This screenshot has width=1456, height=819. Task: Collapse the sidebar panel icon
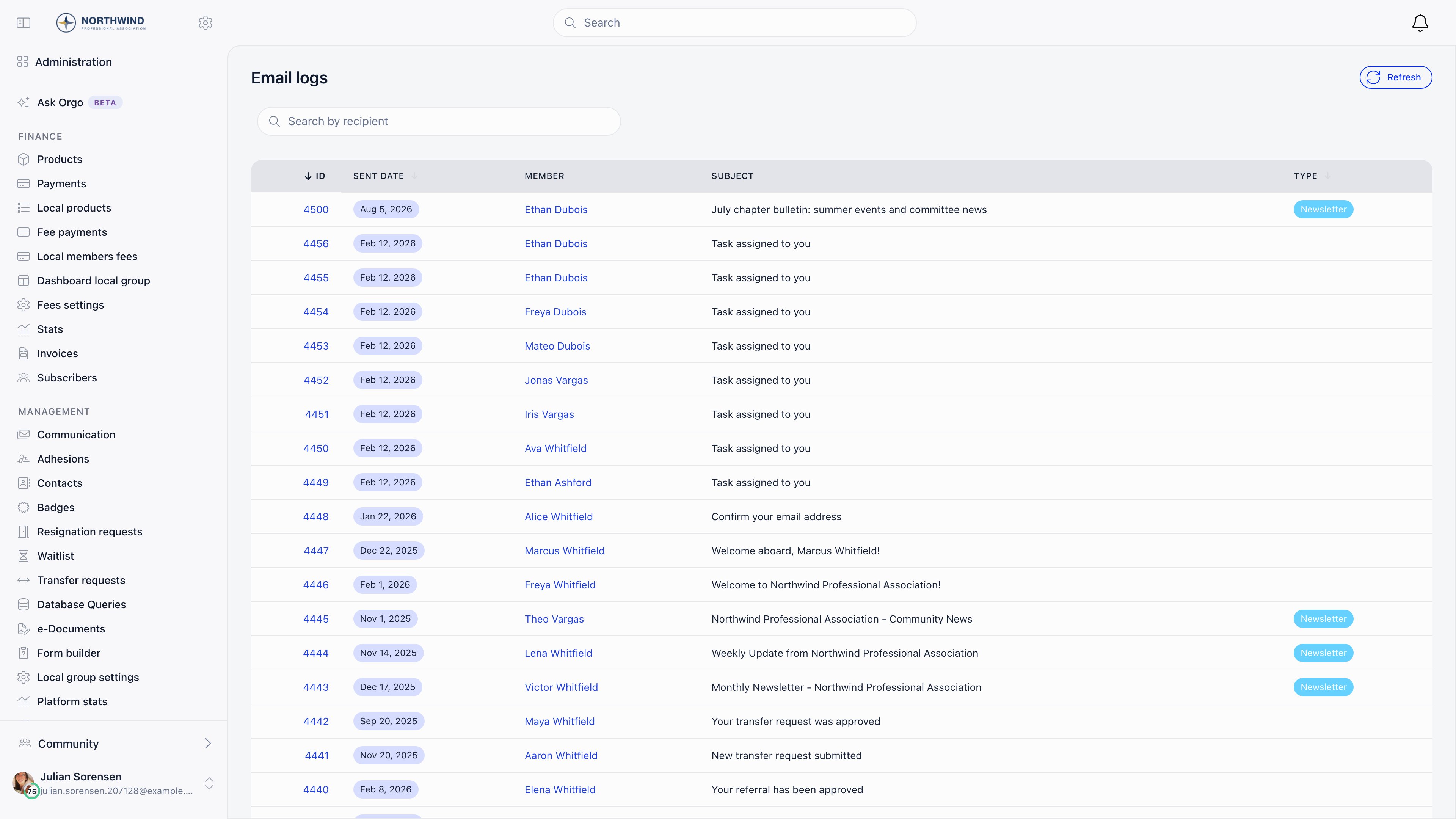pos(23,23)
